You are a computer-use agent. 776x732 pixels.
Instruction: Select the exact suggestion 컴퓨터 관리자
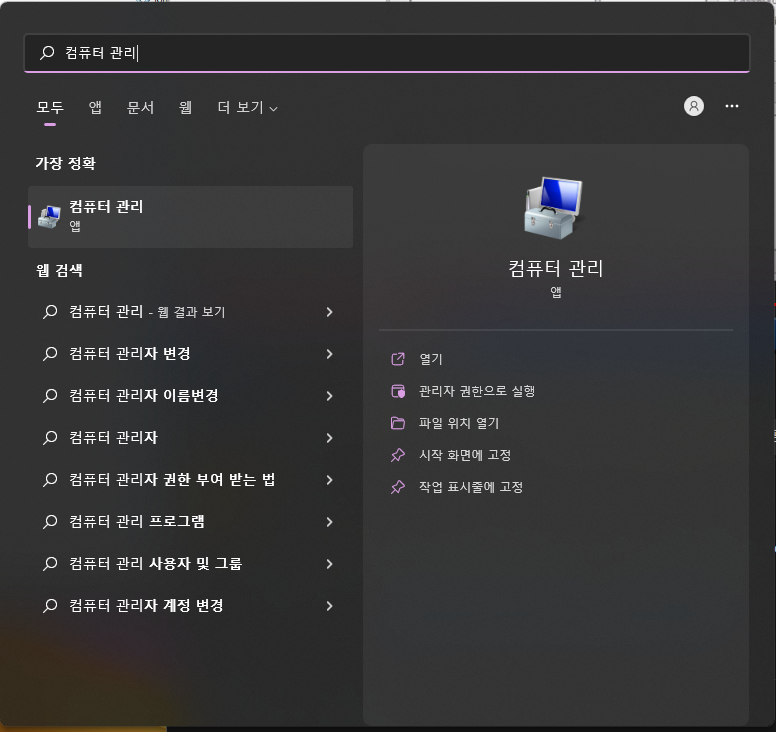191,438
